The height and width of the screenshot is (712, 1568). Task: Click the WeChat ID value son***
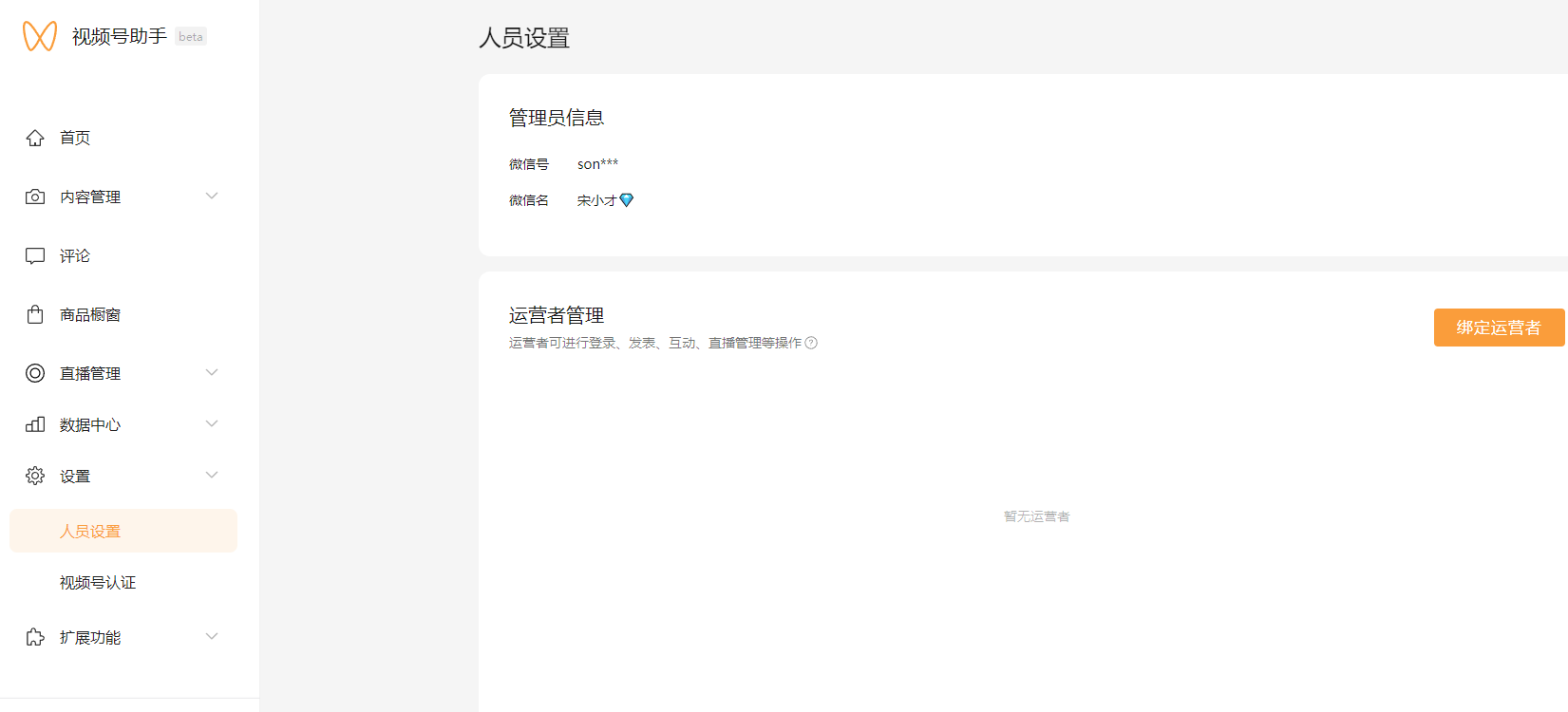pos(597,164)
